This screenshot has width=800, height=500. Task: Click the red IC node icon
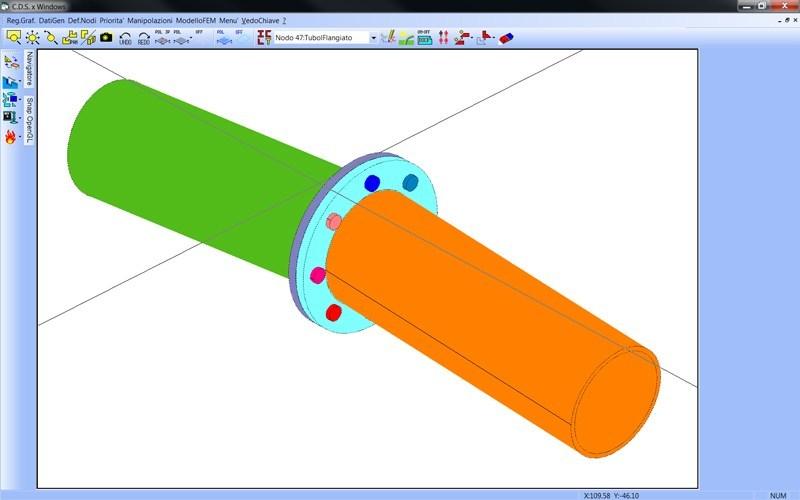264,37
